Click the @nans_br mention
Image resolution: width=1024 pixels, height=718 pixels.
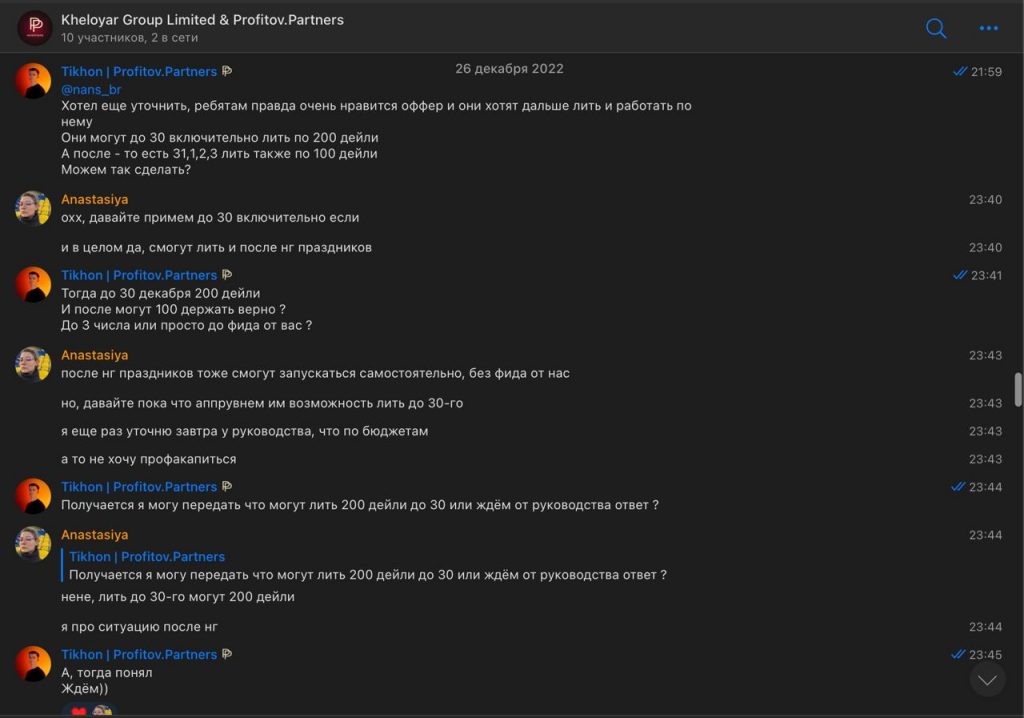91,89
